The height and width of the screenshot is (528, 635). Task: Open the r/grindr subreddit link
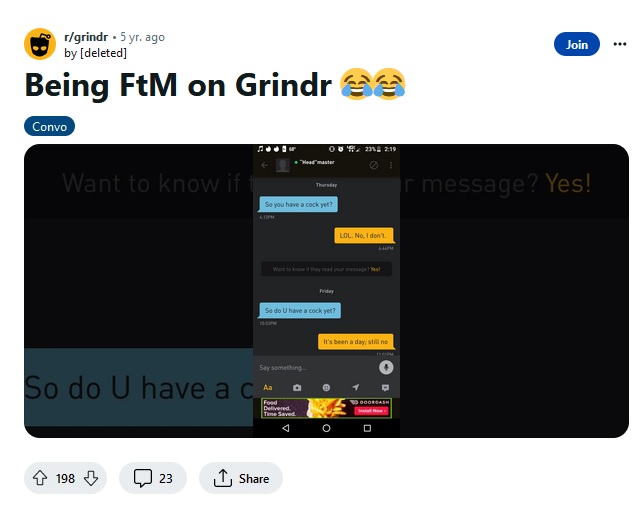point(86,37)
